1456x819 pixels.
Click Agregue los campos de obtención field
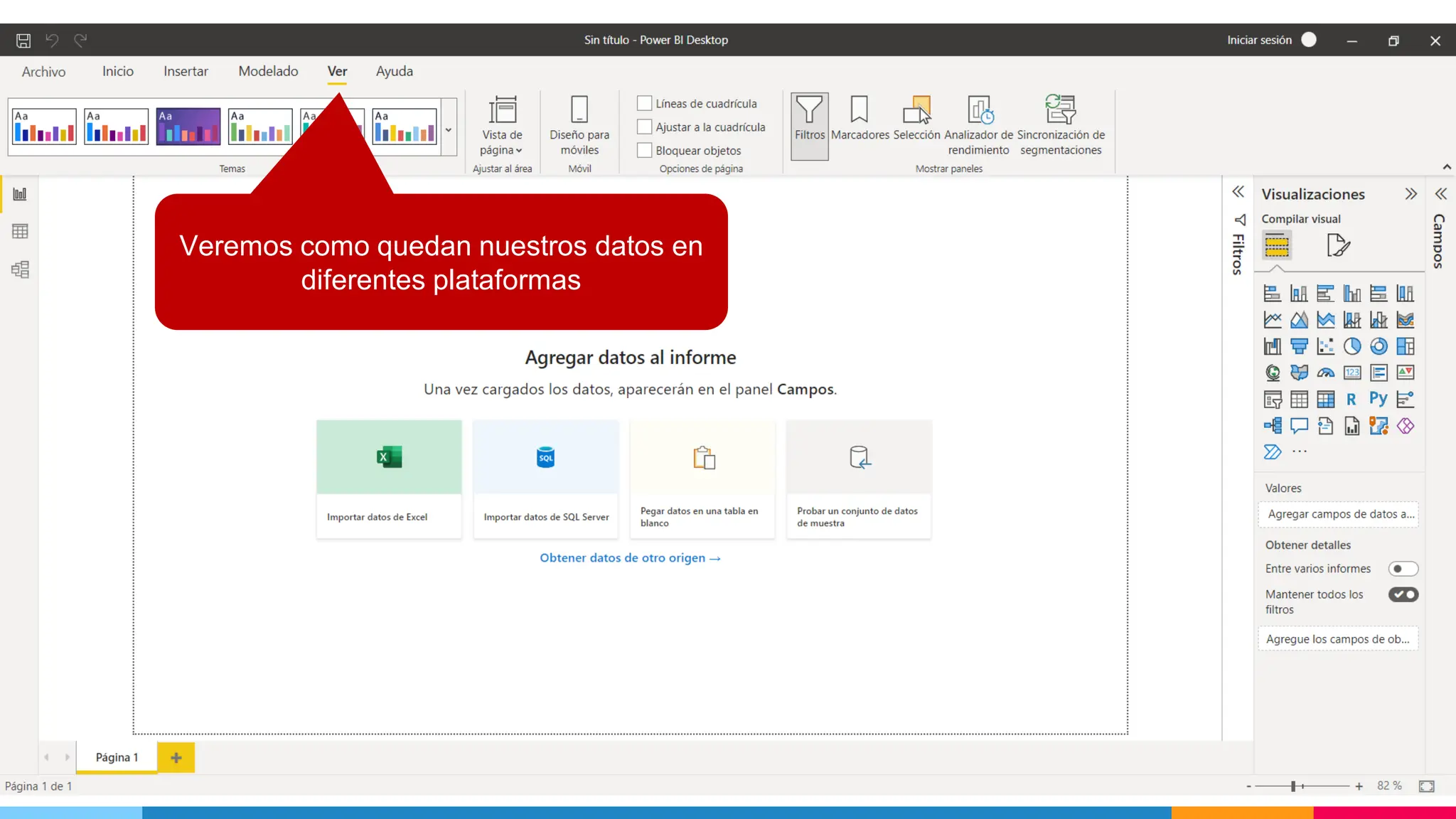click(1339, 639)
